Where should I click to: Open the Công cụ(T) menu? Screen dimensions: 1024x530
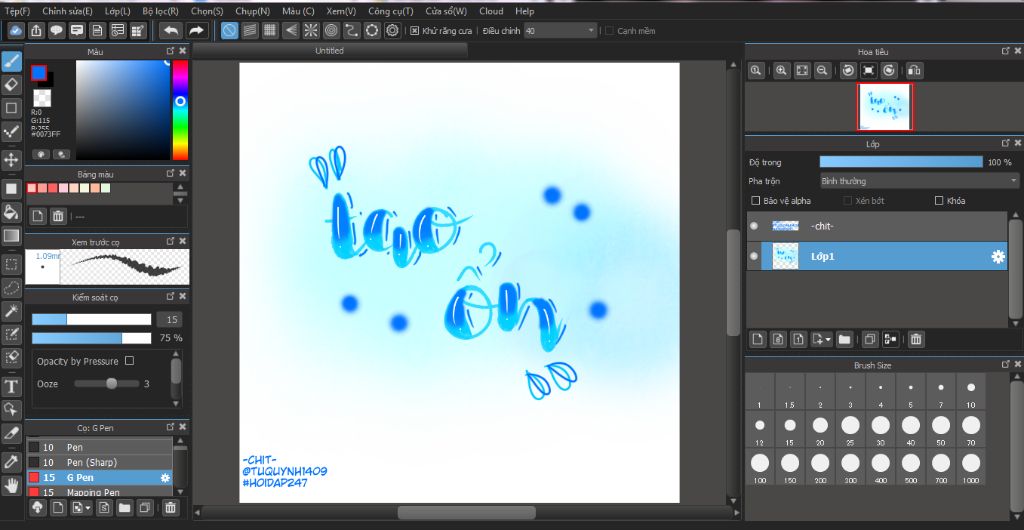coord(391,11)
